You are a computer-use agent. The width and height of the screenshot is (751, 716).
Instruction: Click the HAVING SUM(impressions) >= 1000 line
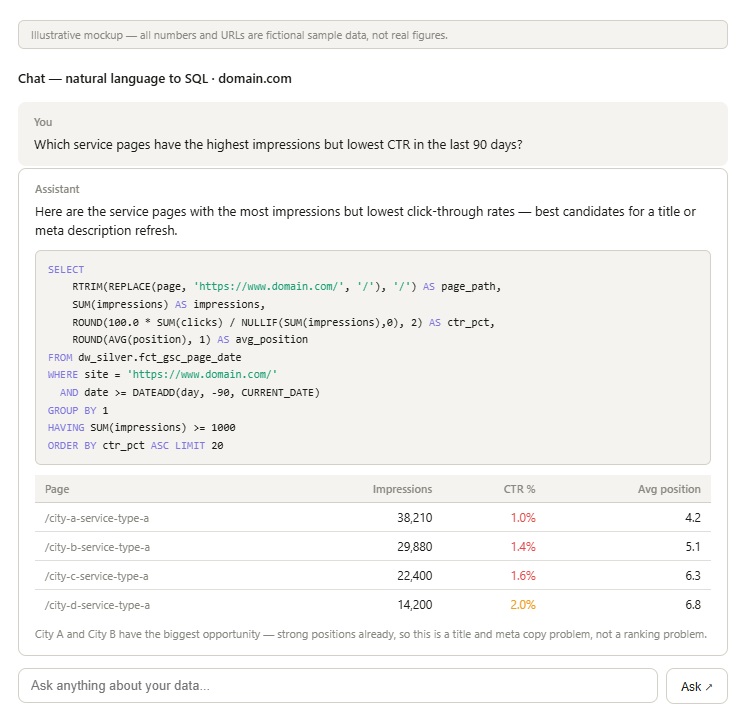142,428
